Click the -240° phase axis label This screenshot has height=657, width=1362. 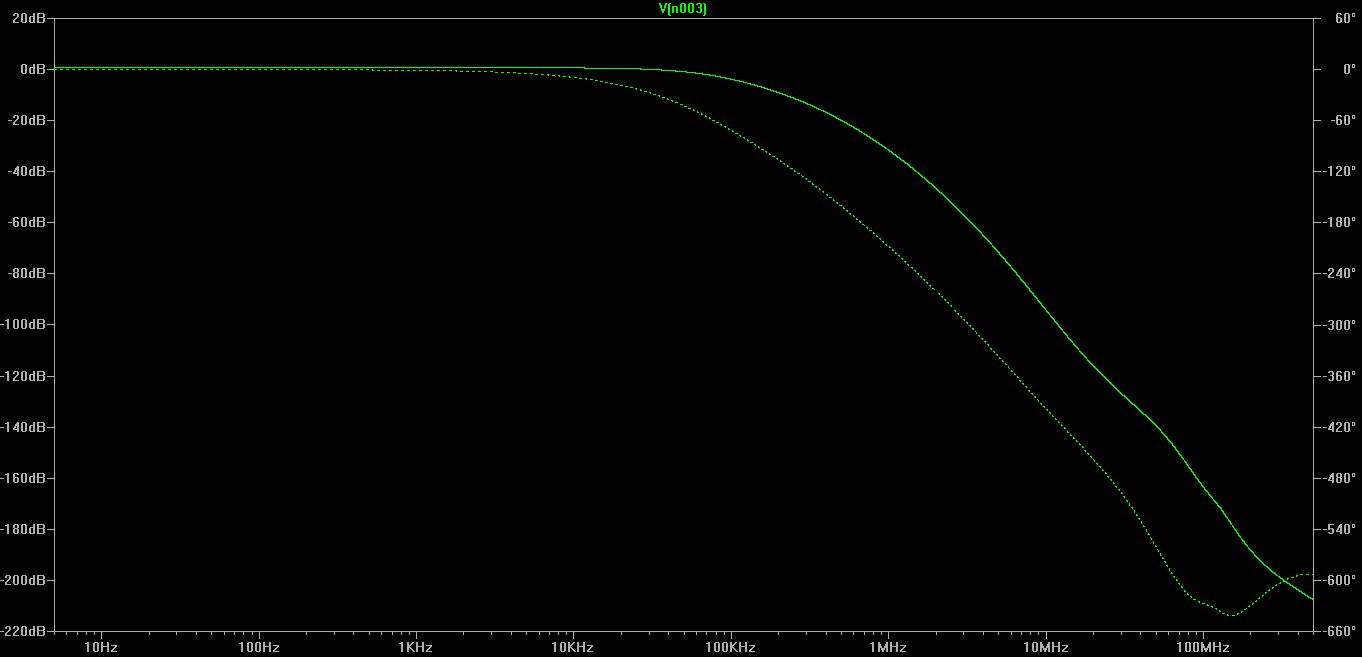1339,273
